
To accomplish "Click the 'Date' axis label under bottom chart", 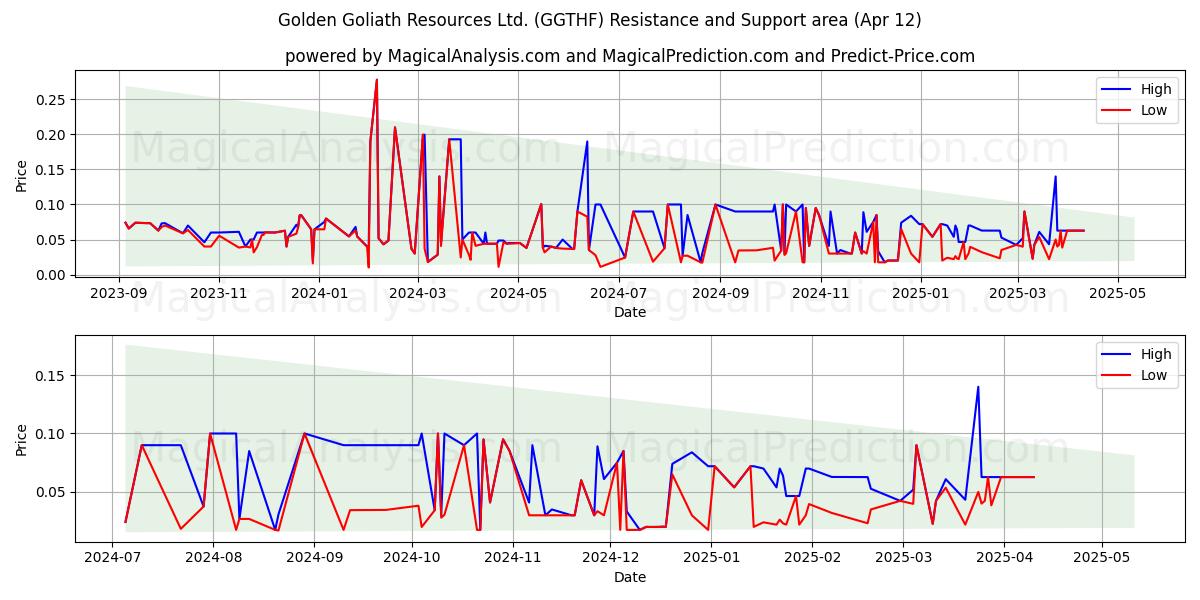I will tap(630, 577).
